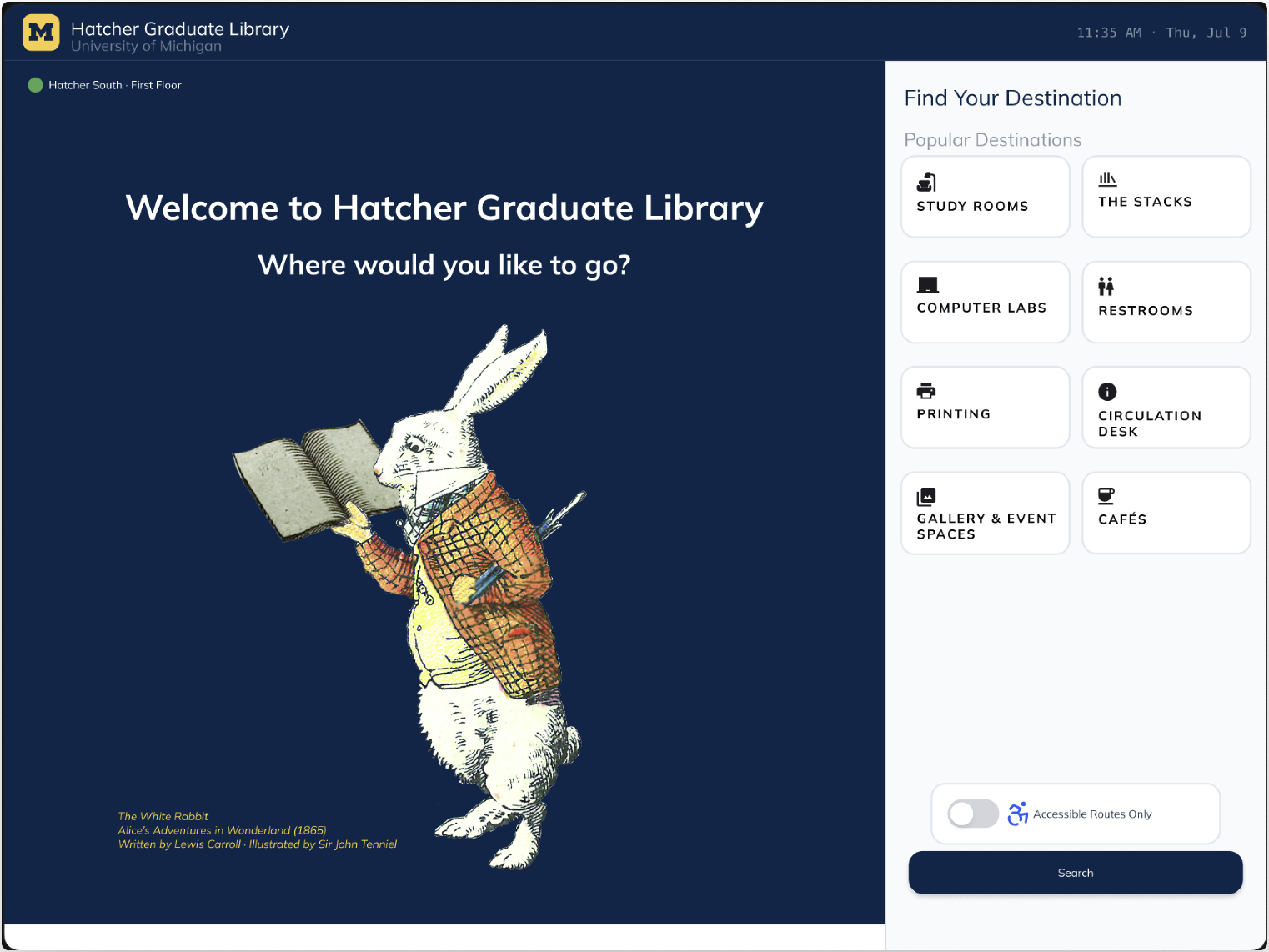The image size is (1269, 952).
Task: Select the Study Rooms destination card
Action: pyautogui.click(x=986, y=197)
